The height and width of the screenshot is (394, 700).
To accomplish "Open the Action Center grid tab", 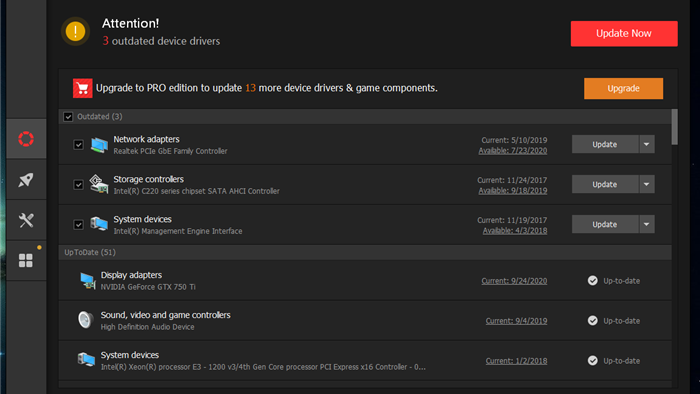I will pos(26,261).
